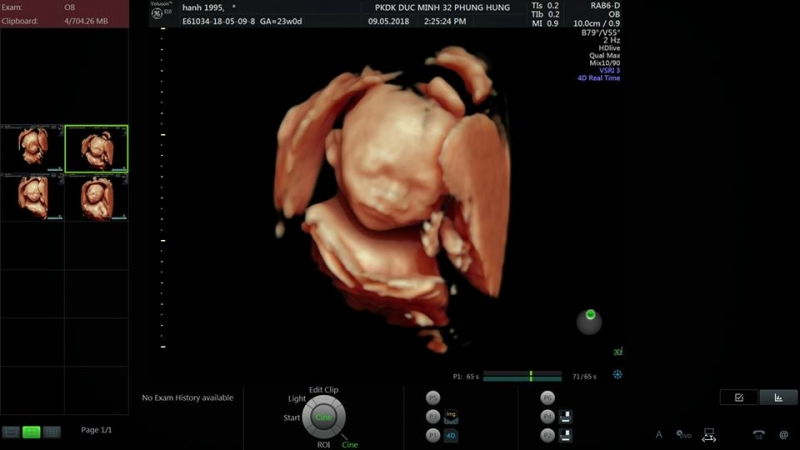The width and height of the screenshot is (800, 450).
Task: Select the three-column grid clipboard layout
Action: pos(52,431)
